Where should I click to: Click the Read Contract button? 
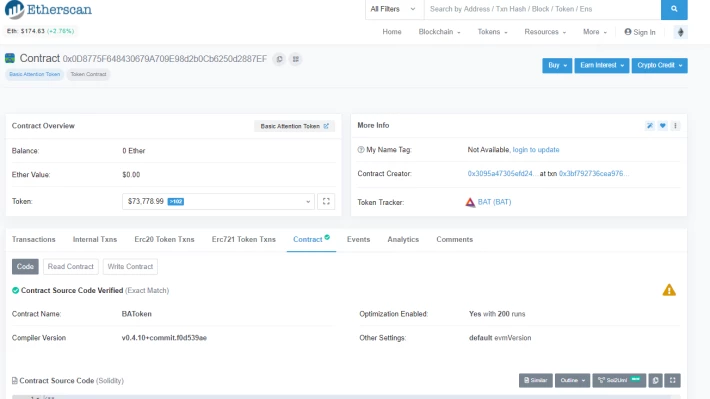71,267
